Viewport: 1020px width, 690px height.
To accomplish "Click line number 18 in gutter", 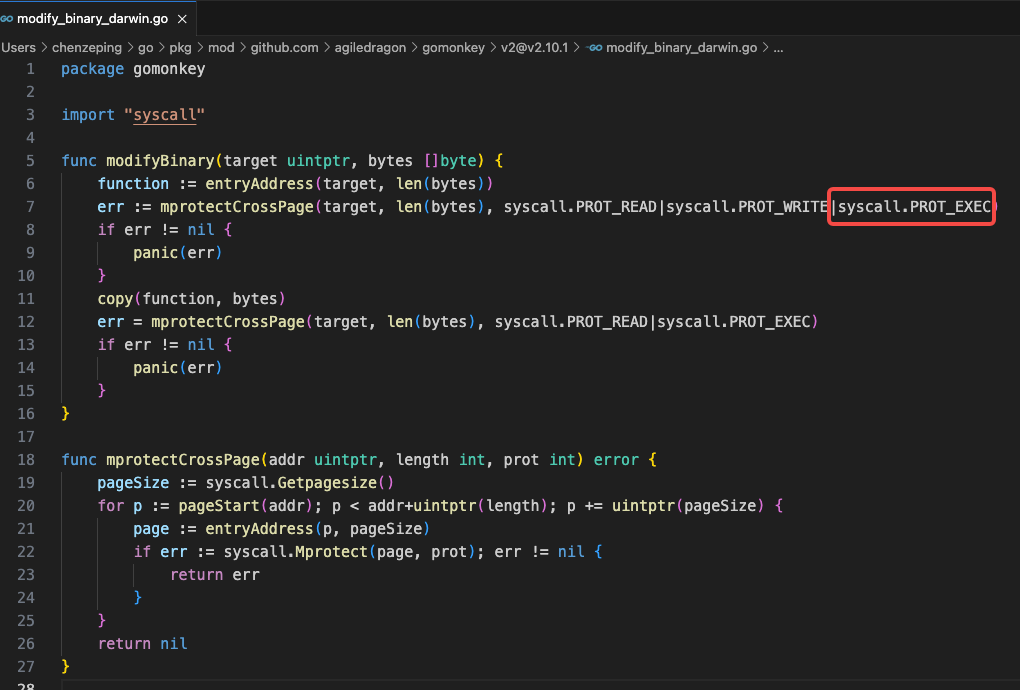I will [x=26, y=459].
